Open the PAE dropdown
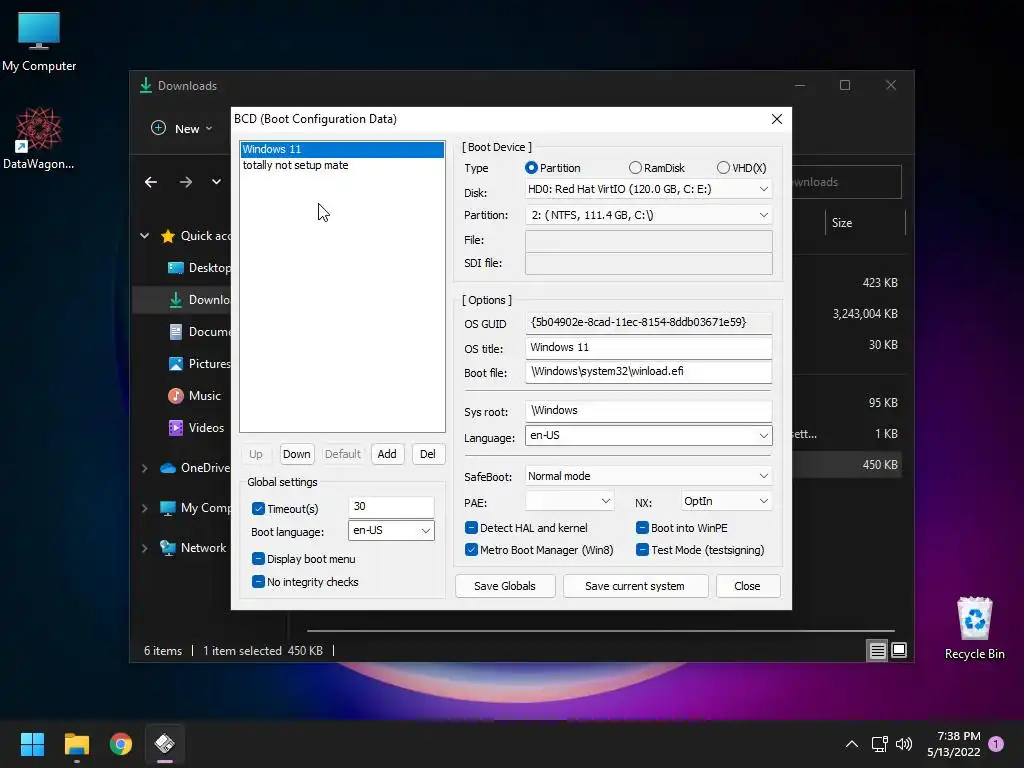 pos(569,501)
